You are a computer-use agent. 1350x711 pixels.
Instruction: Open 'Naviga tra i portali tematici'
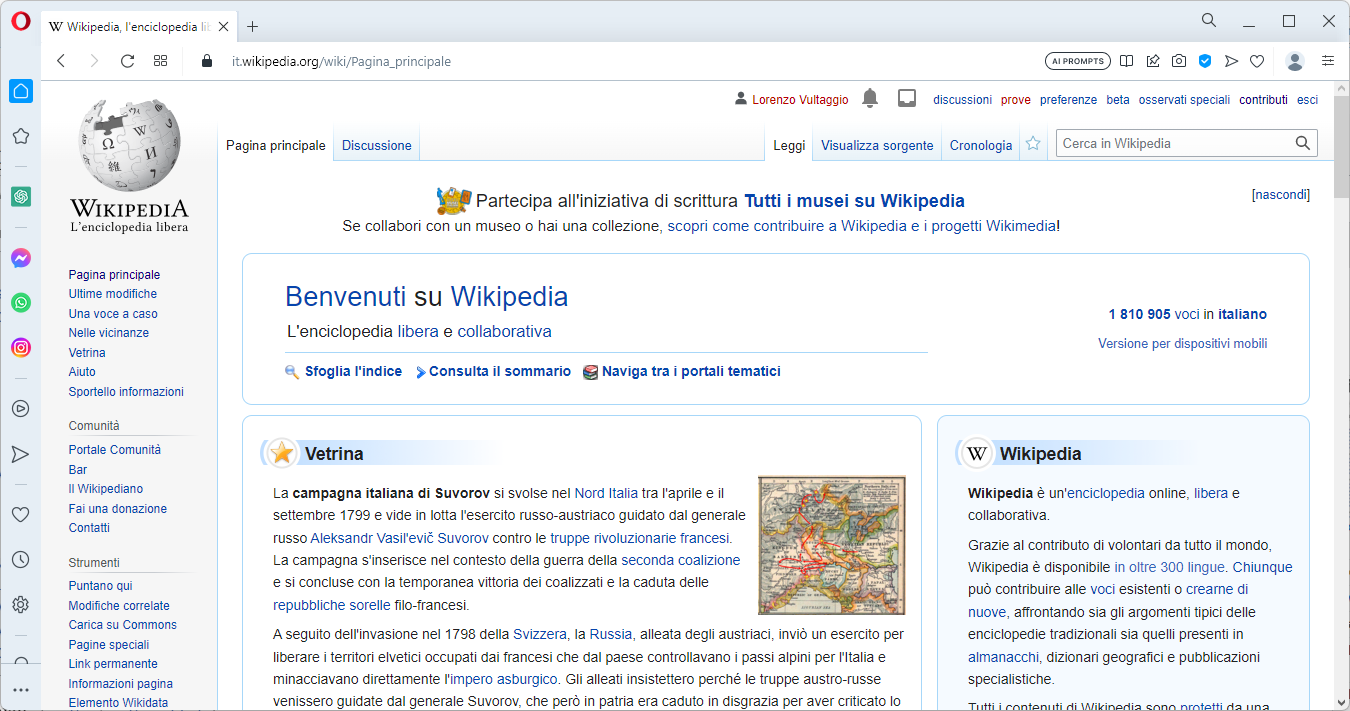coord(691,371)
